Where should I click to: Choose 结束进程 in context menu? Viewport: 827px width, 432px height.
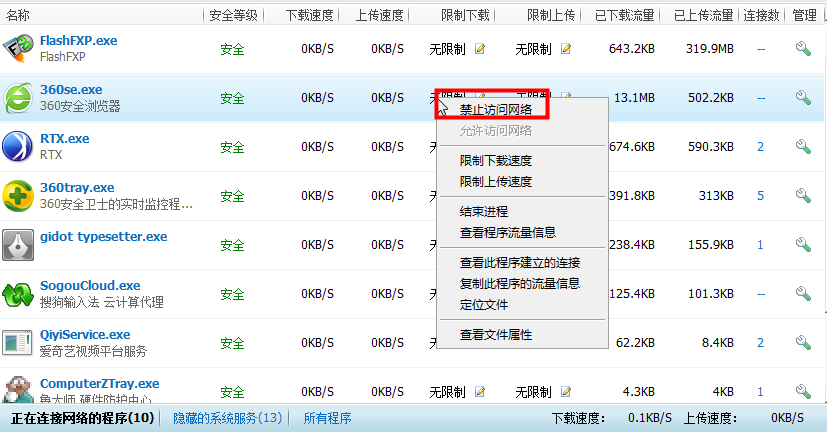[484, 212]
